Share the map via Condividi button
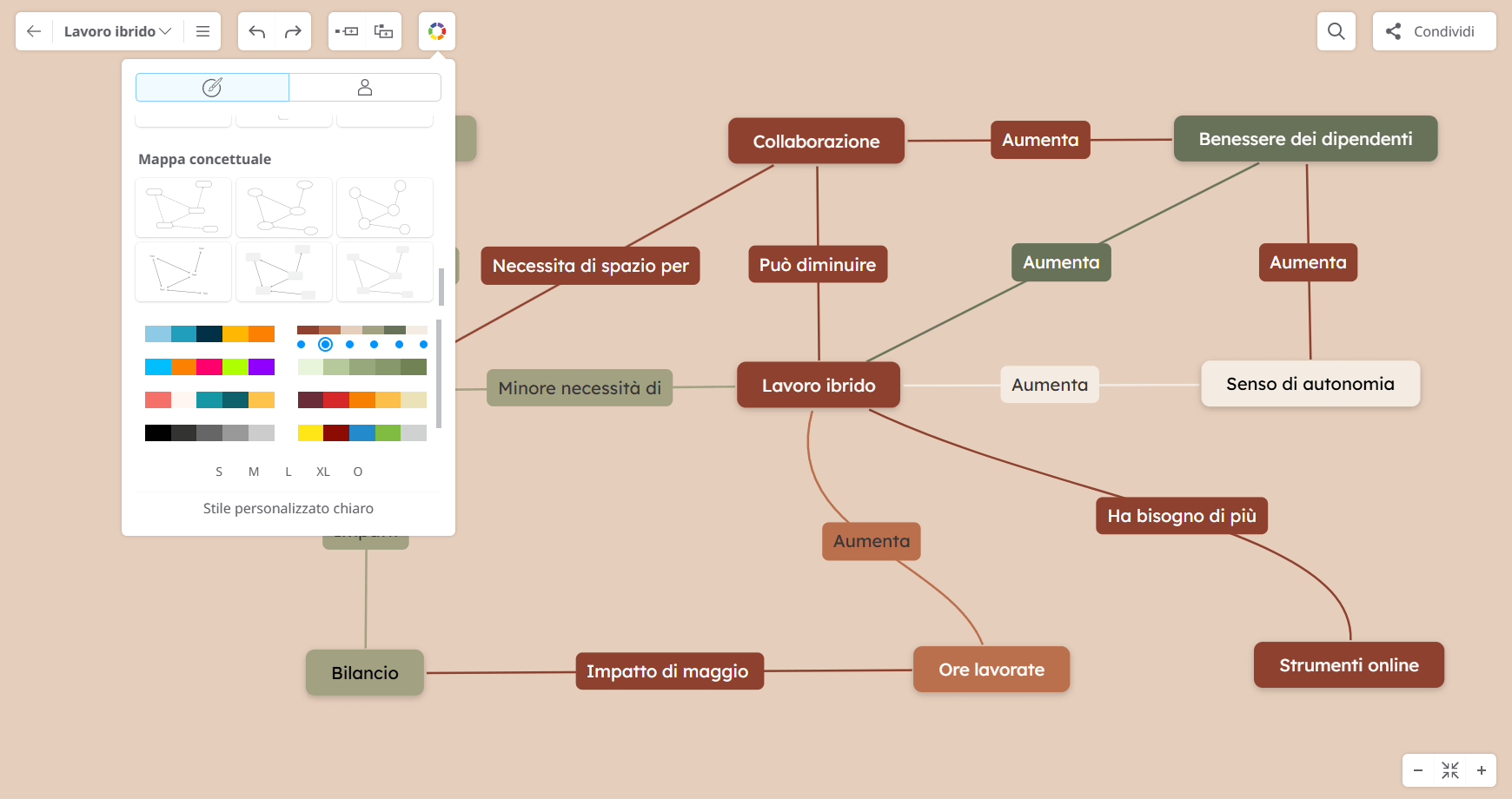The width and height of the screenshot is (1512, 799). pyautogui.click(x=1435, y=31)
